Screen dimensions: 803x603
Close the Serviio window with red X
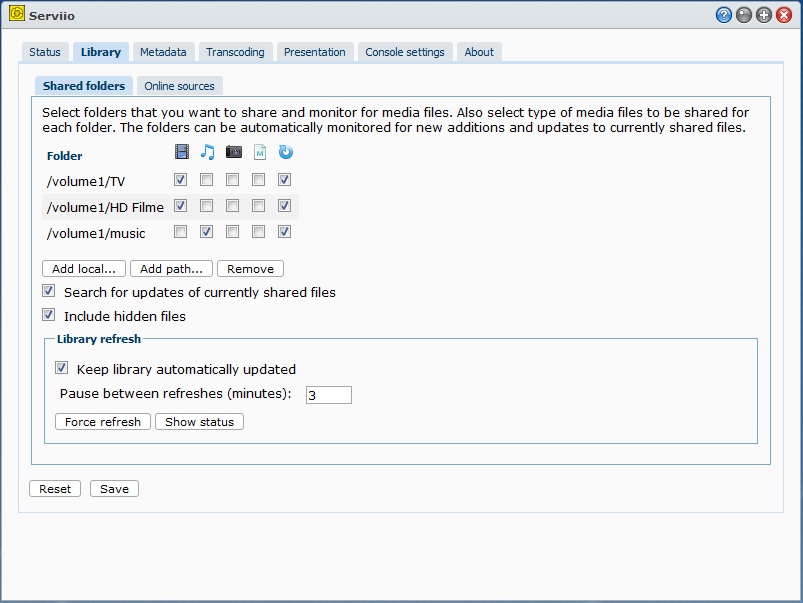[x=784, y=15]
